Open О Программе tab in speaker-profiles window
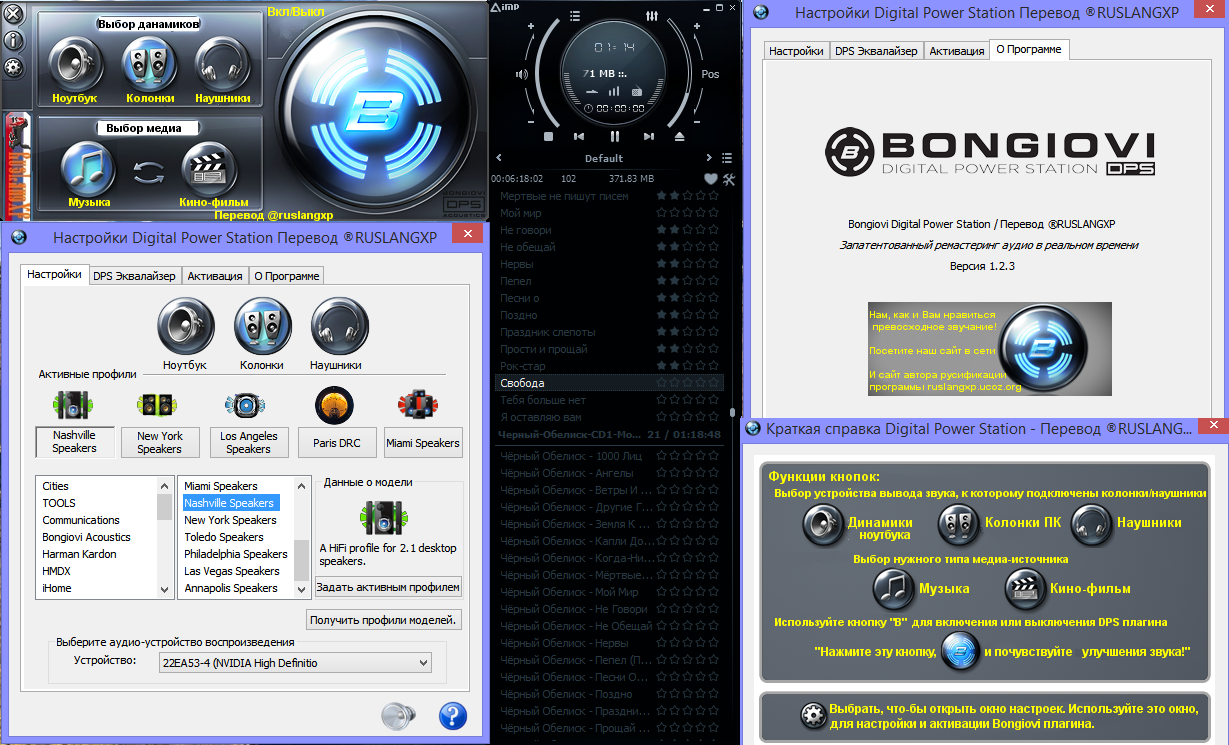 [x=287, y=276]
